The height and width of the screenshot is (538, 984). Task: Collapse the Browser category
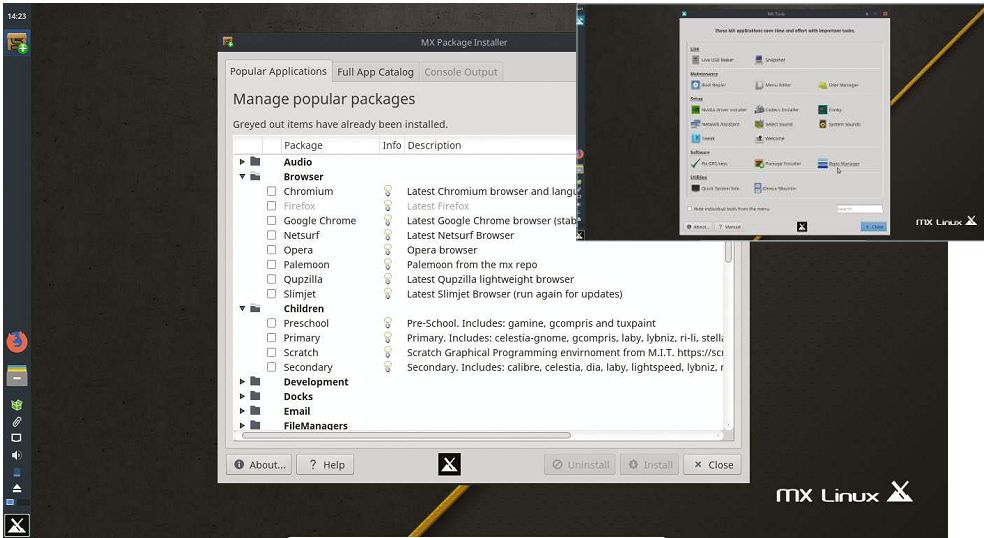(242, 176)
